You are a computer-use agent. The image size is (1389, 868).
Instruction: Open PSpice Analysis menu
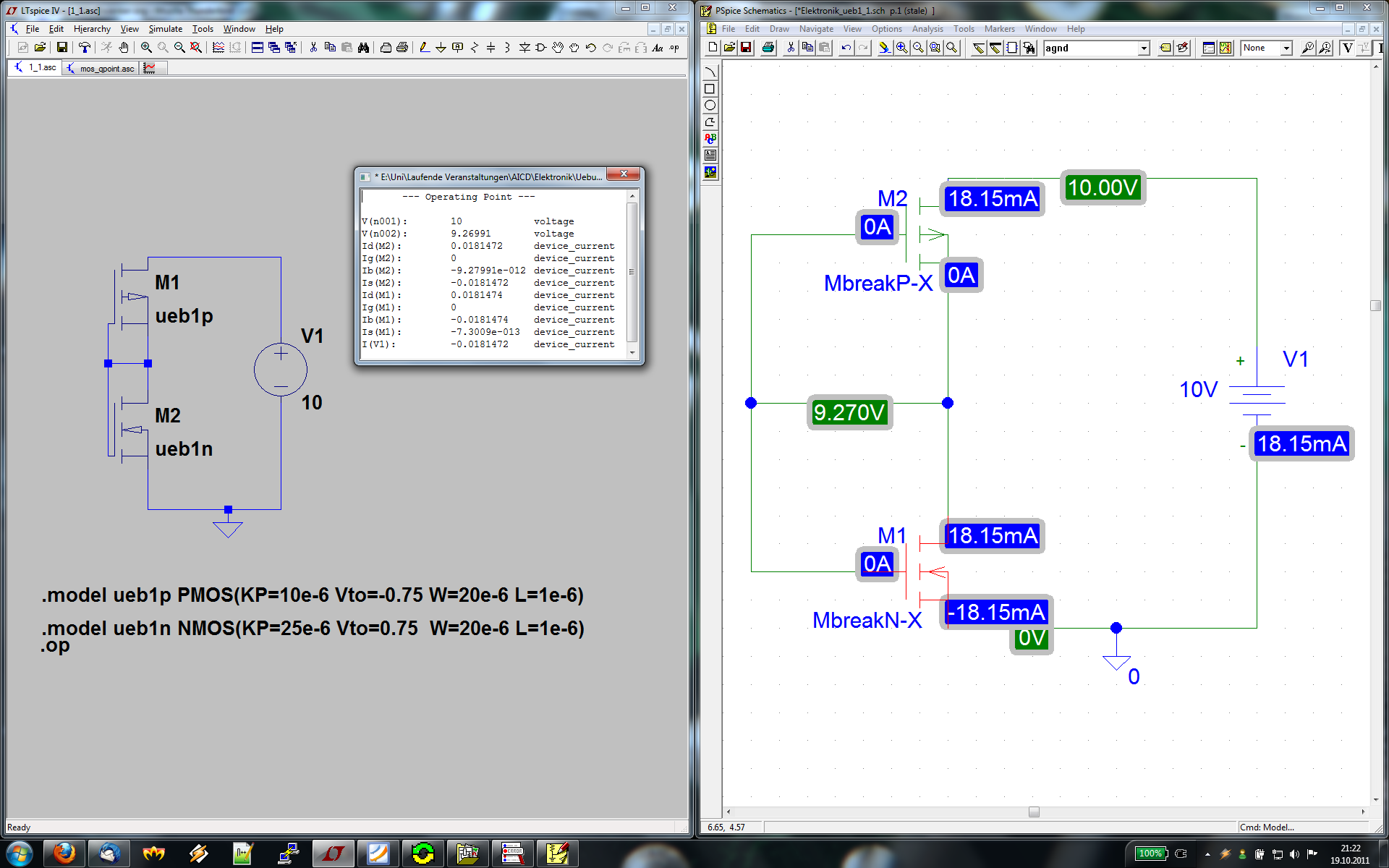[x=927, y=29]
